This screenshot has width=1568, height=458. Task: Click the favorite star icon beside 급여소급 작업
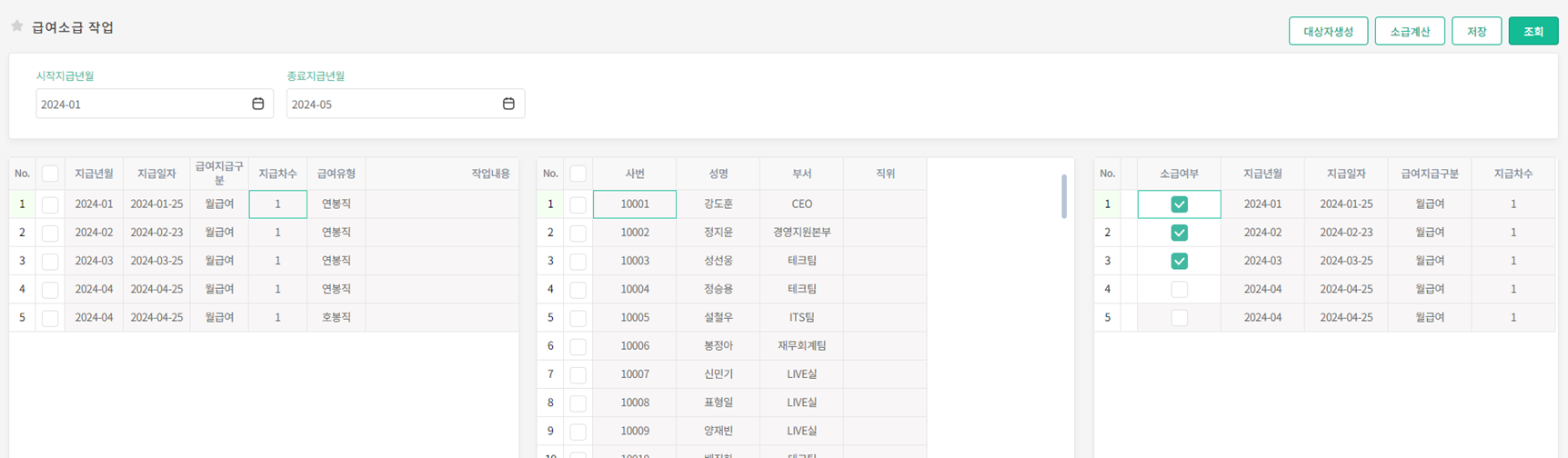pos(16,26)
